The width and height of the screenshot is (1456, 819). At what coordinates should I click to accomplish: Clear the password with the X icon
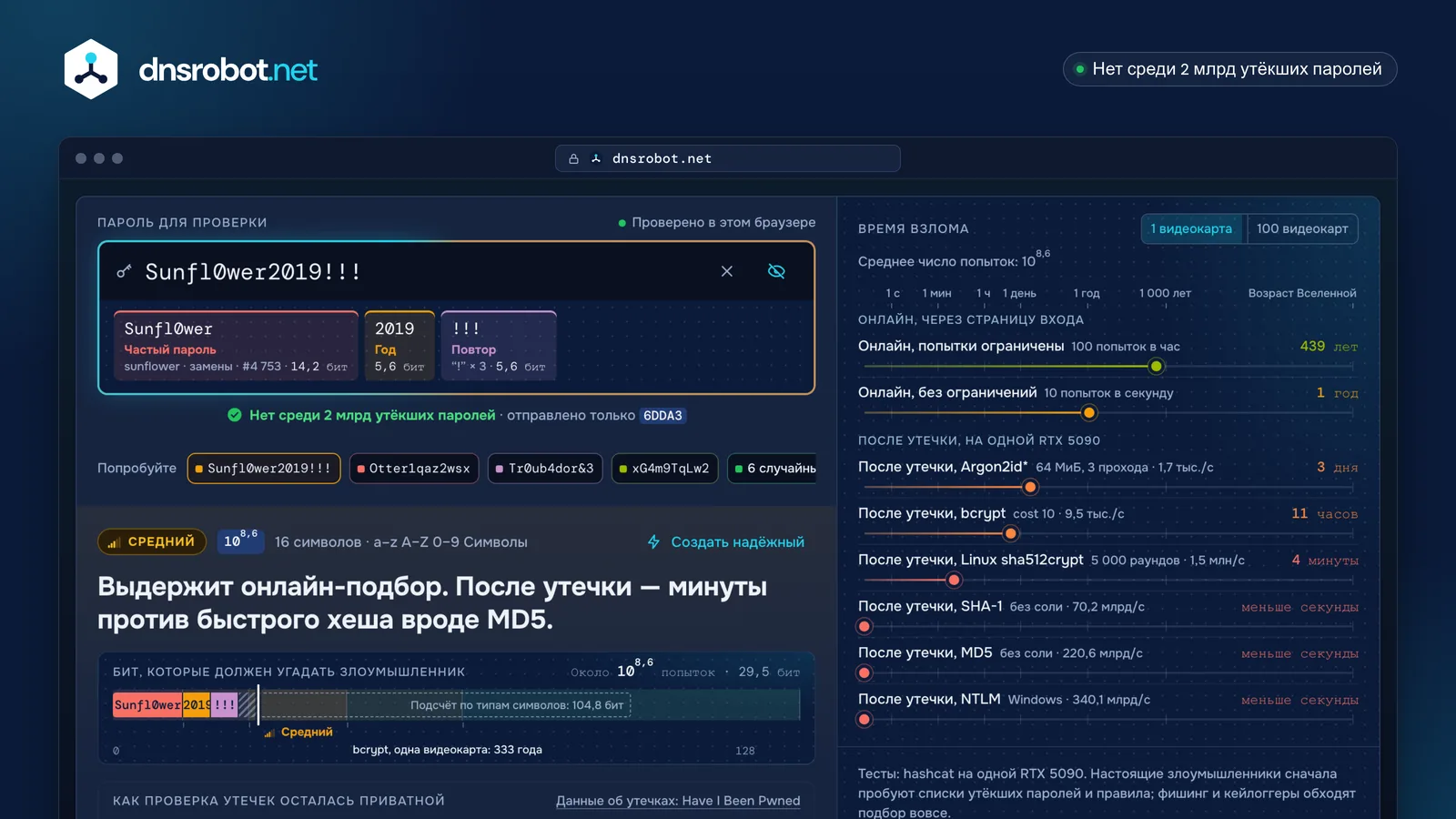coord(727,271)
